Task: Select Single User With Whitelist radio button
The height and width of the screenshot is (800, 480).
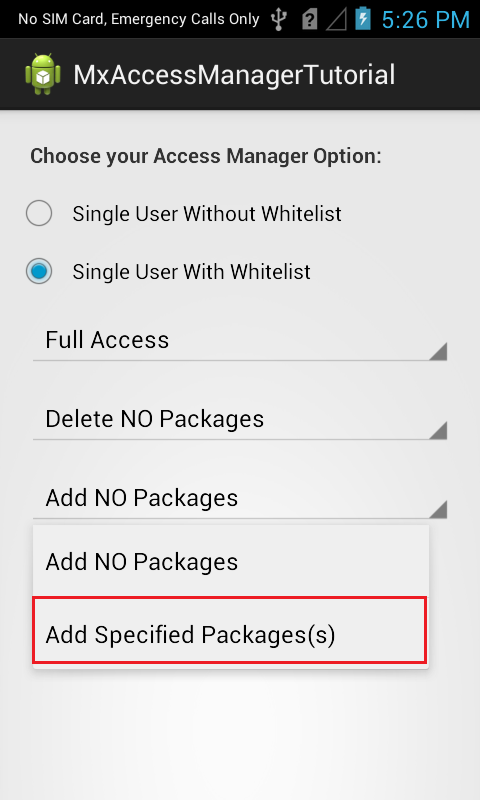Action: [x=39, y=271]
